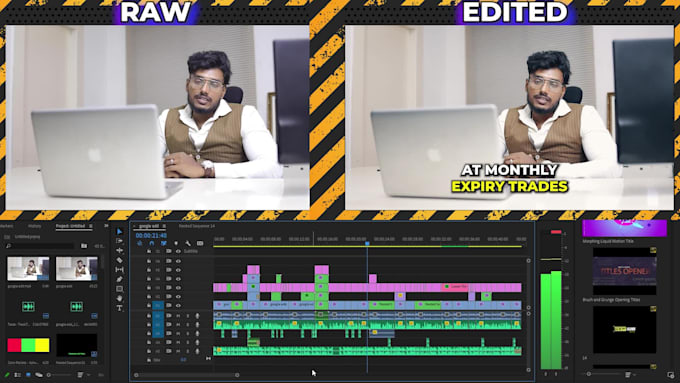Select the Titles Opener template thumbnail
Image resolution: width=680 pixels, height=383 pixels.
pyautogui.click(x=624, y=271)
